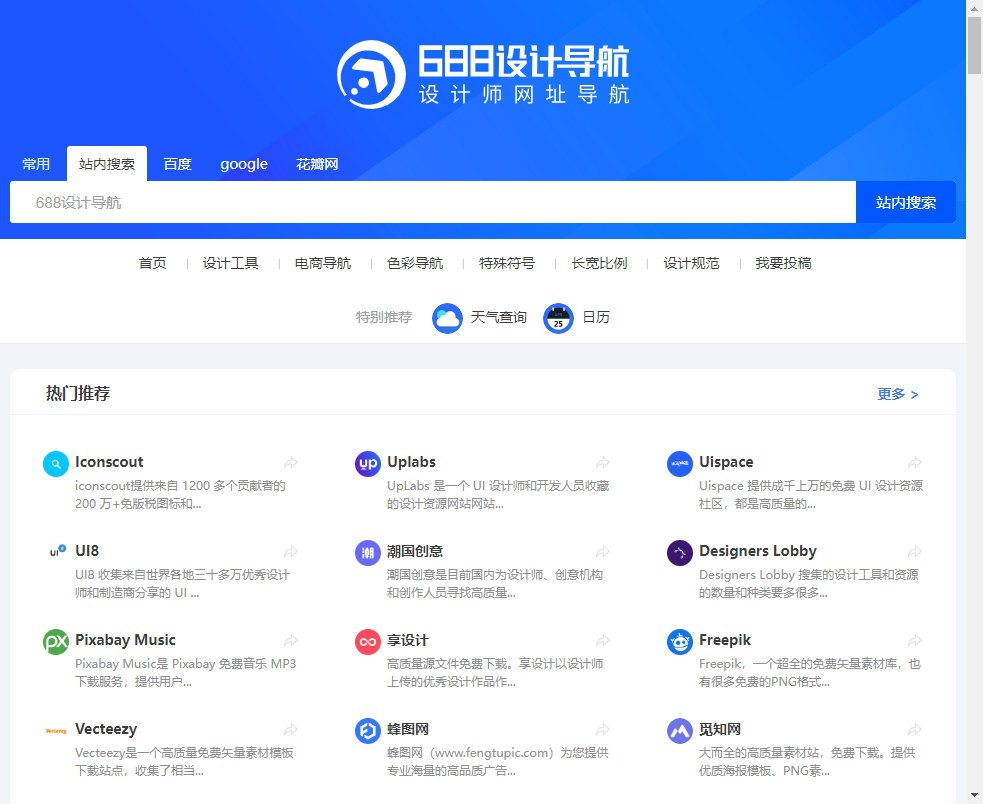Open 色彩导航 in the navigation menu

(x=415, y=263)
